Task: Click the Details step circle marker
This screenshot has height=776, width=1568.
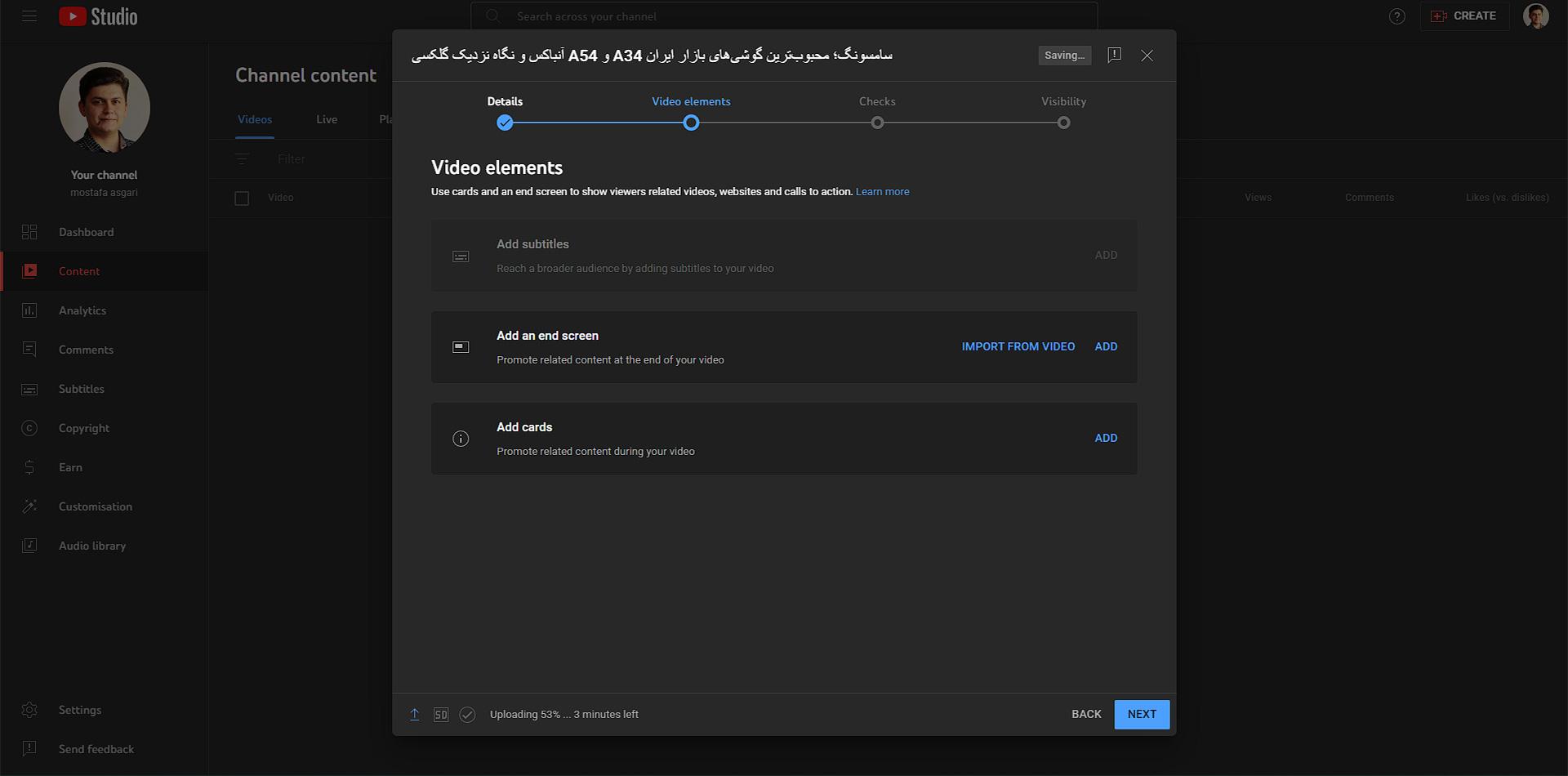Action: [x=505, y=123]
